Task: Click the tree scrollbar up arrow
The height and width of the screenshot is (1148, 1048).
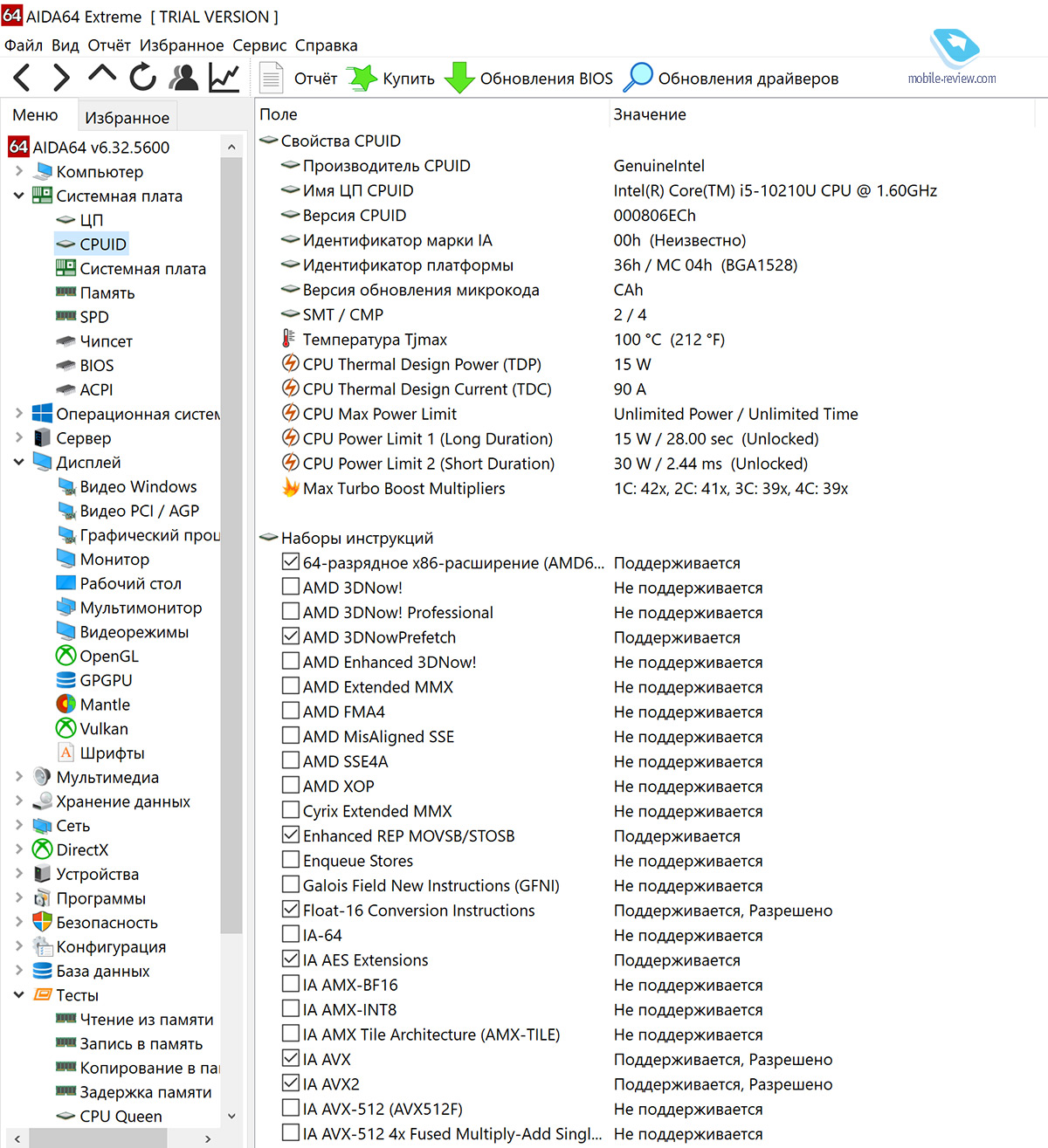Action: (x=231, y=147)
